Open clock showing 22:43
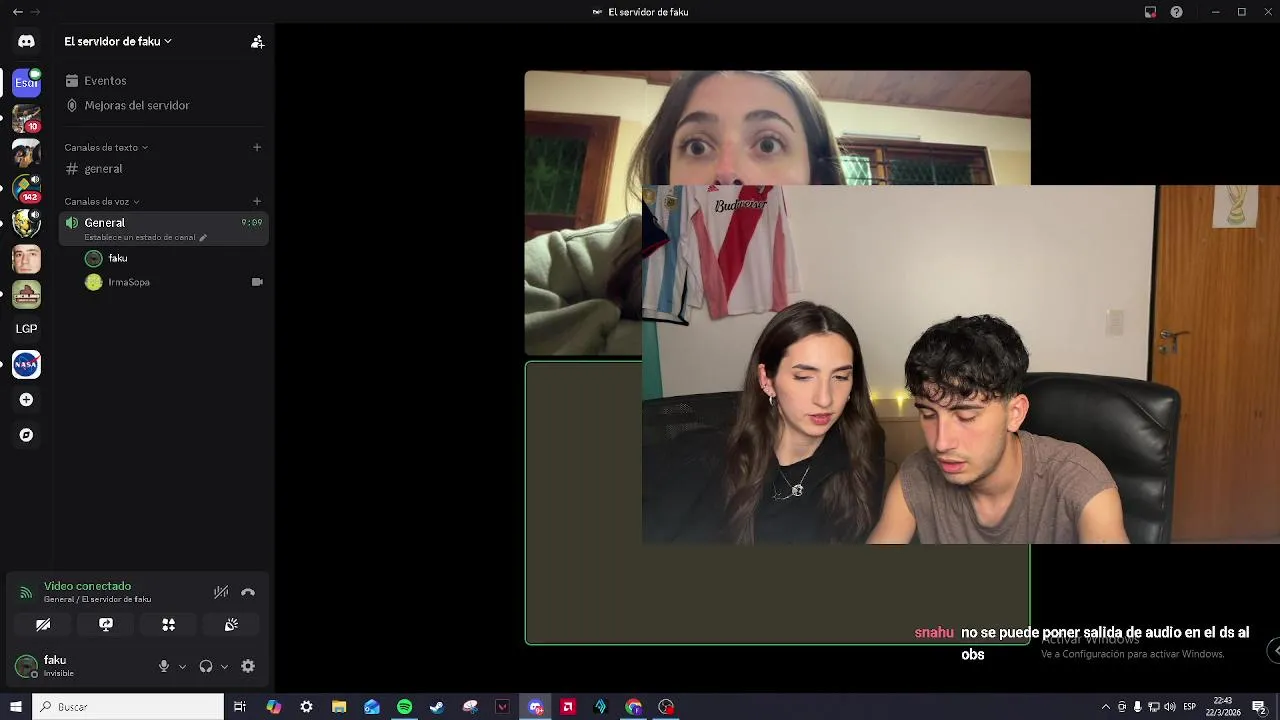The image size is (1280, 720). 1222,707
